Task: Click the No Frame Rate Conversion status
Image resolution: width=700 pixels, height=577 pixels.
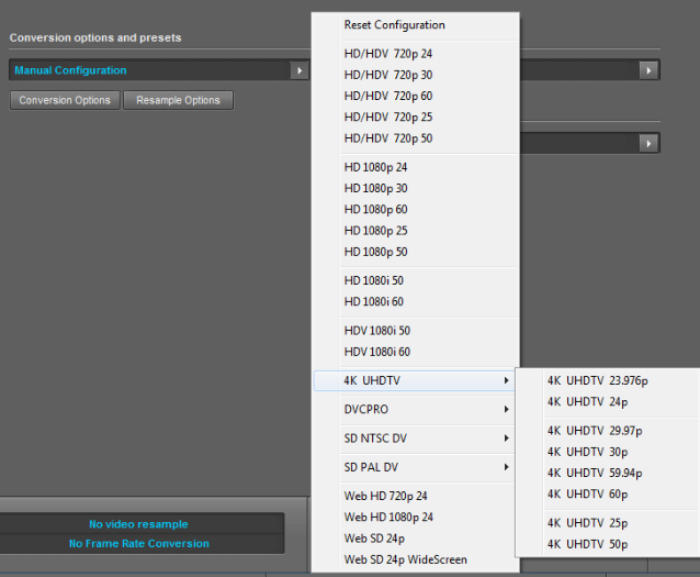Action: [139, 544]
